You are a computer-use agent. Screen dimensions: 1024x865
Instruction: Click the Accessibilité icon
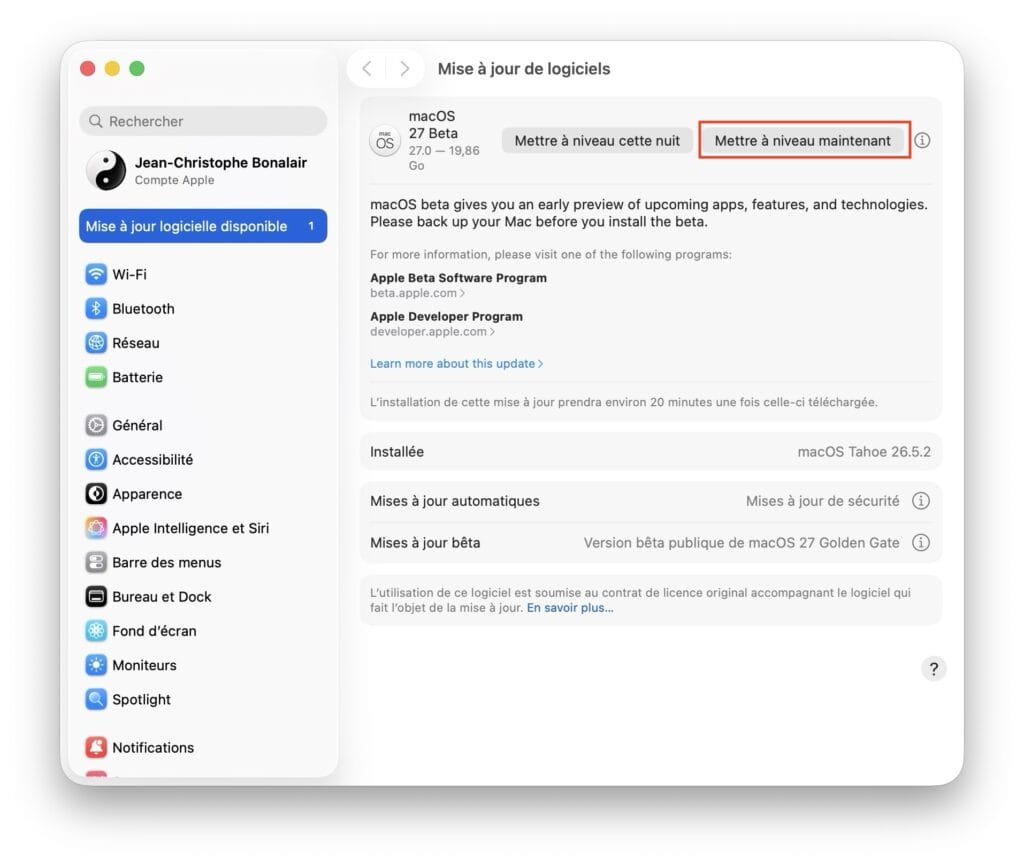(96, 460)
